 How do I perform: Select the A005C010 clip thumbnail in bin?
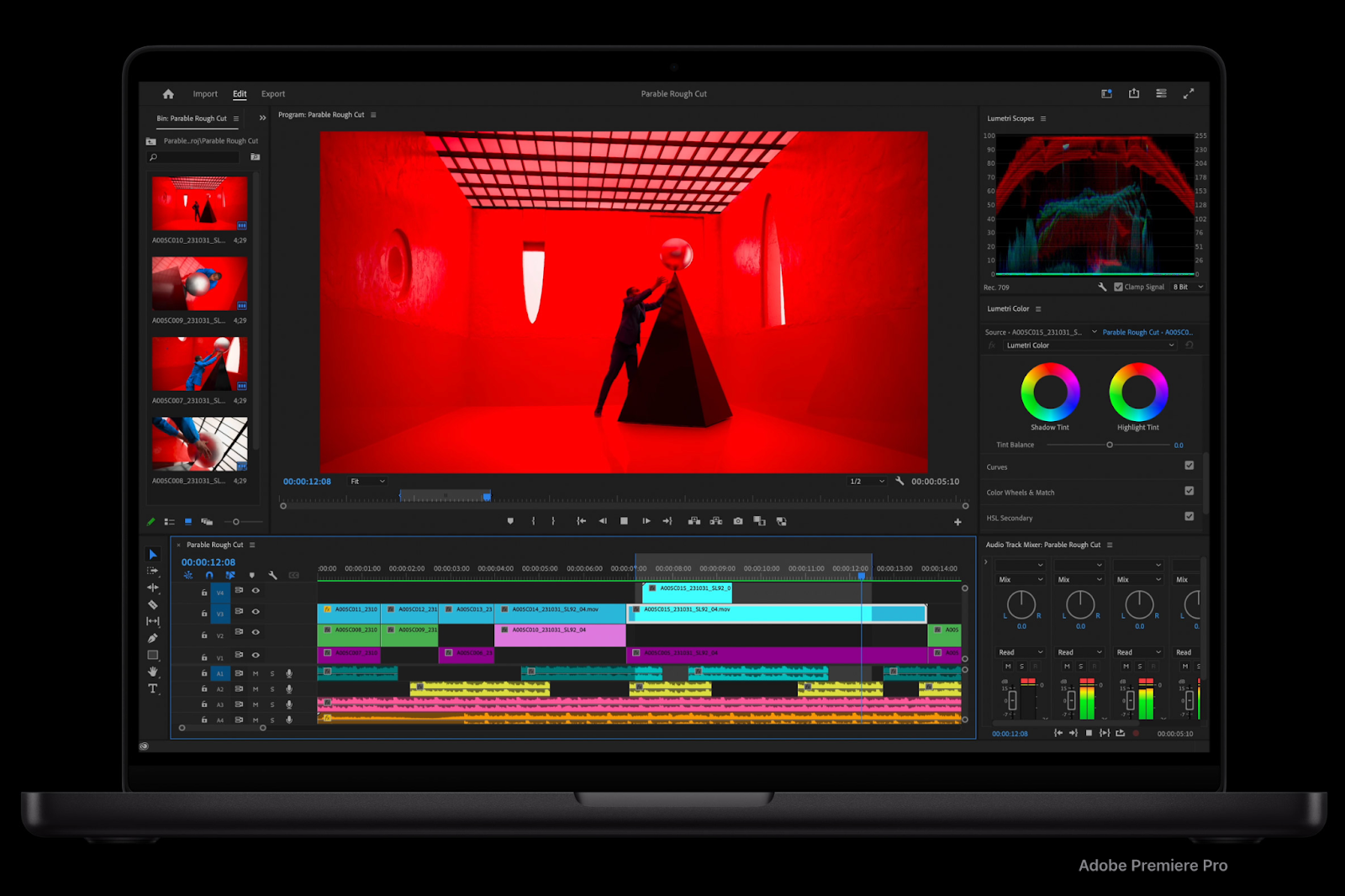click(200, 203)
